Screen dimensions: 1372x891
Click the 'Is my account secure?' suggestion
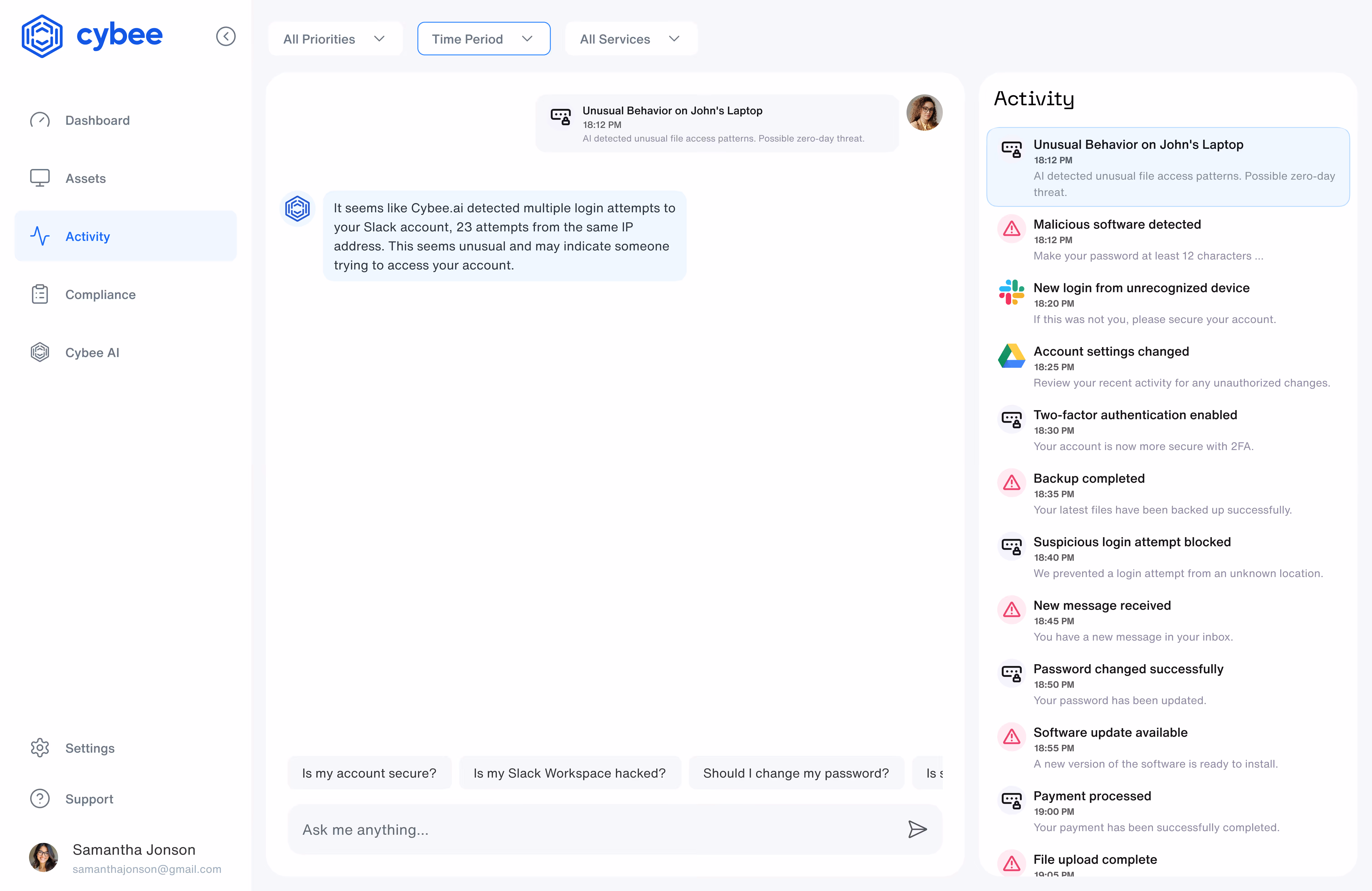click(x=369, y=773)
